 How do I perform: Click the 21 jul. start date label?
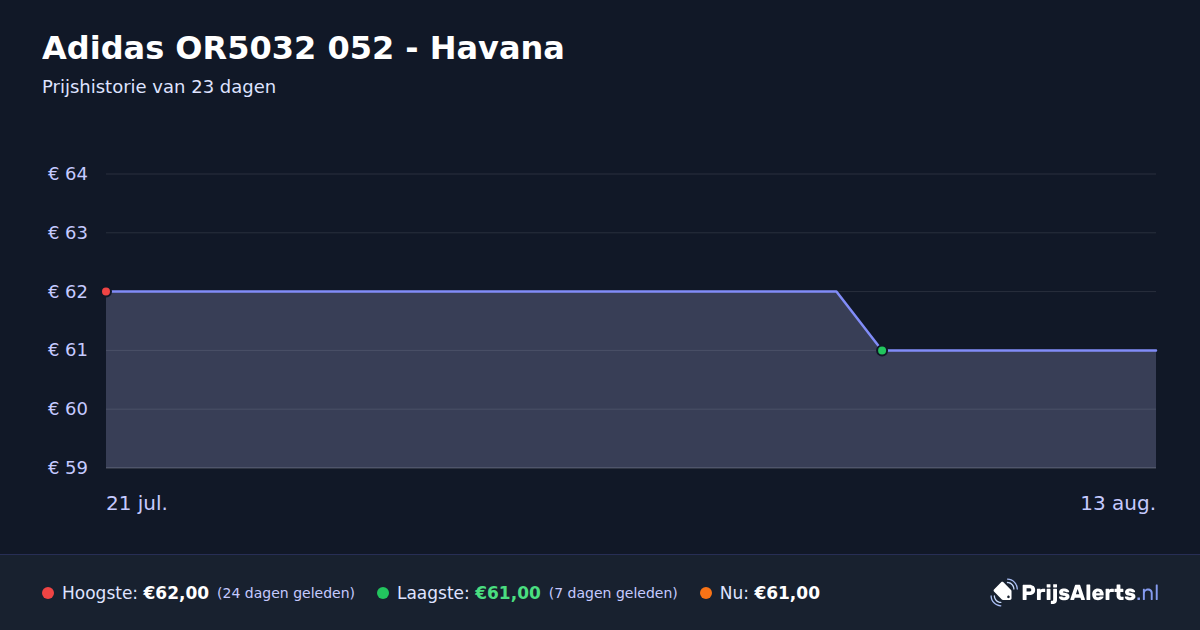click(137, 503)
